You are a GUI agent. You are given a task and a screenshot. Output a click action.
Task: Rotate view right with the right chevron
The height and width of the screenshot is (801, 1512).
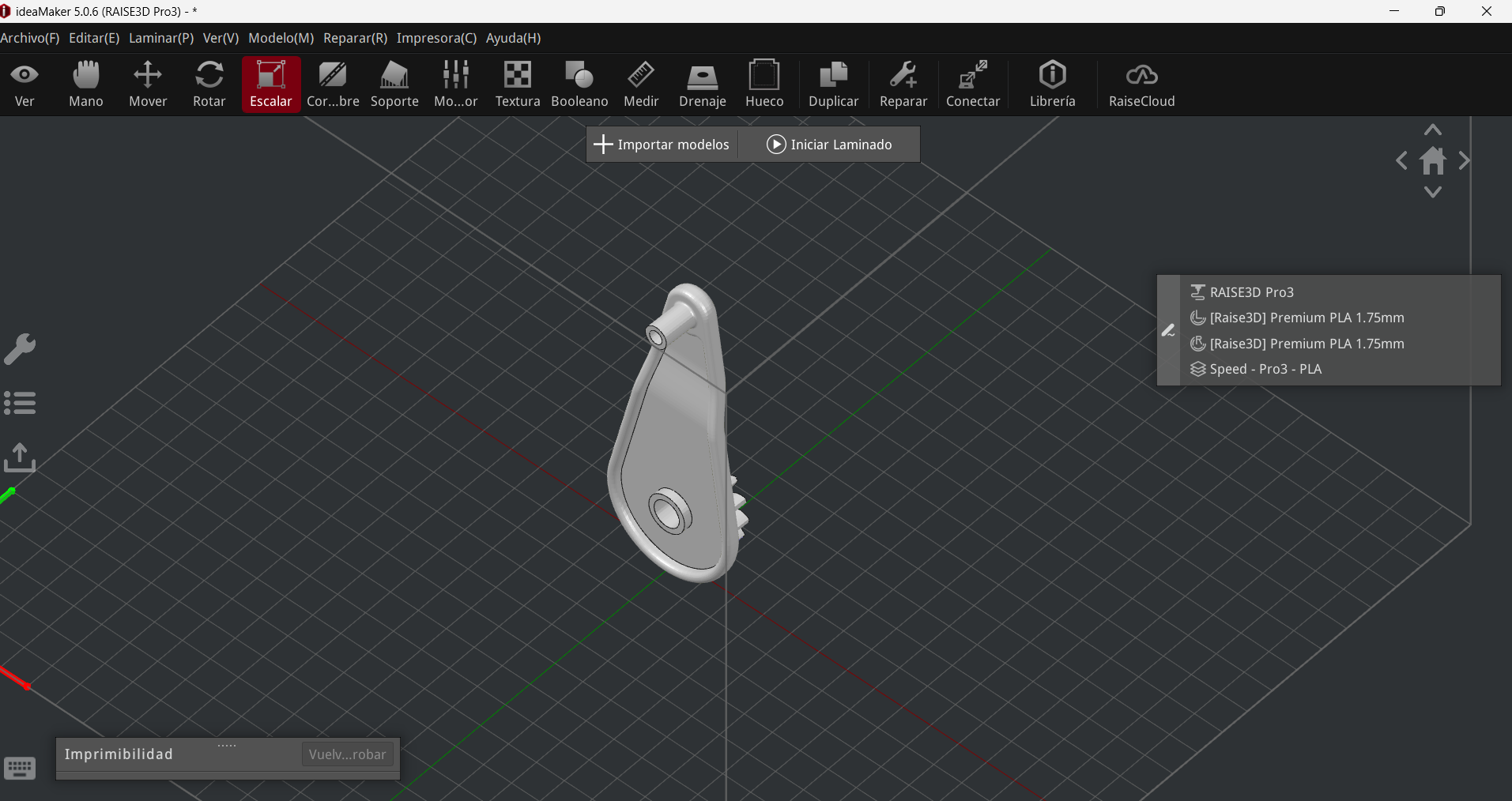(x=1465, y=161)
